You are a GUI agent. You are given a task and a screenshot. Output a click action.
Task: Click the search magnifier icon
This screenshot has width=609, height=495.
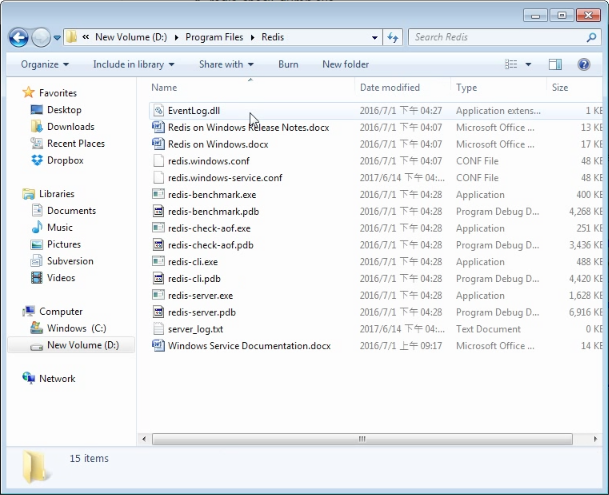[x=591, y=37]
